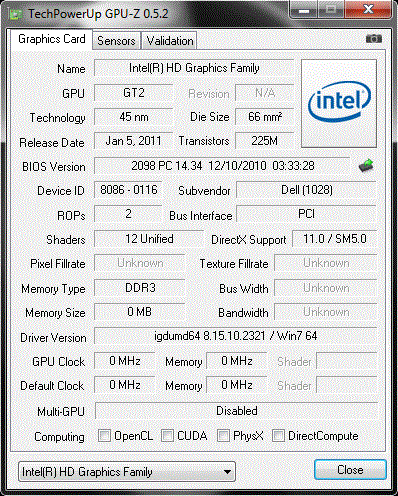Click the Bus Width Unknown field
Image resolution: width=398 pixels, height=496 pixels.
pyautogui.click(x=326, y=288)
